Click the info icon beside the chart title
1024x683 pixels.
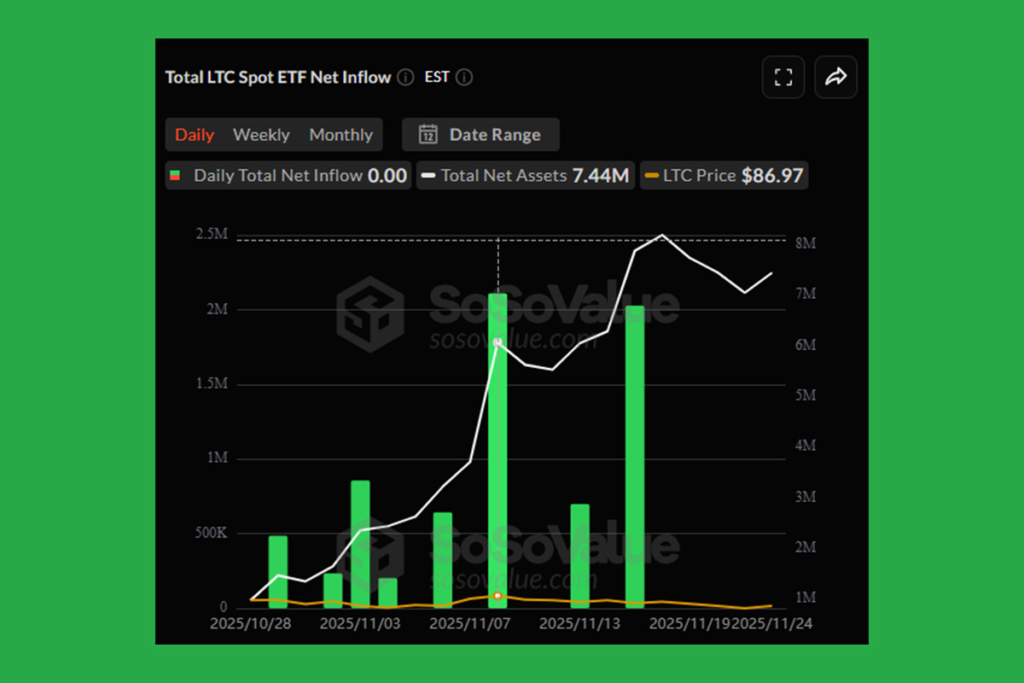pyautogui.click(x=405, y=77)
